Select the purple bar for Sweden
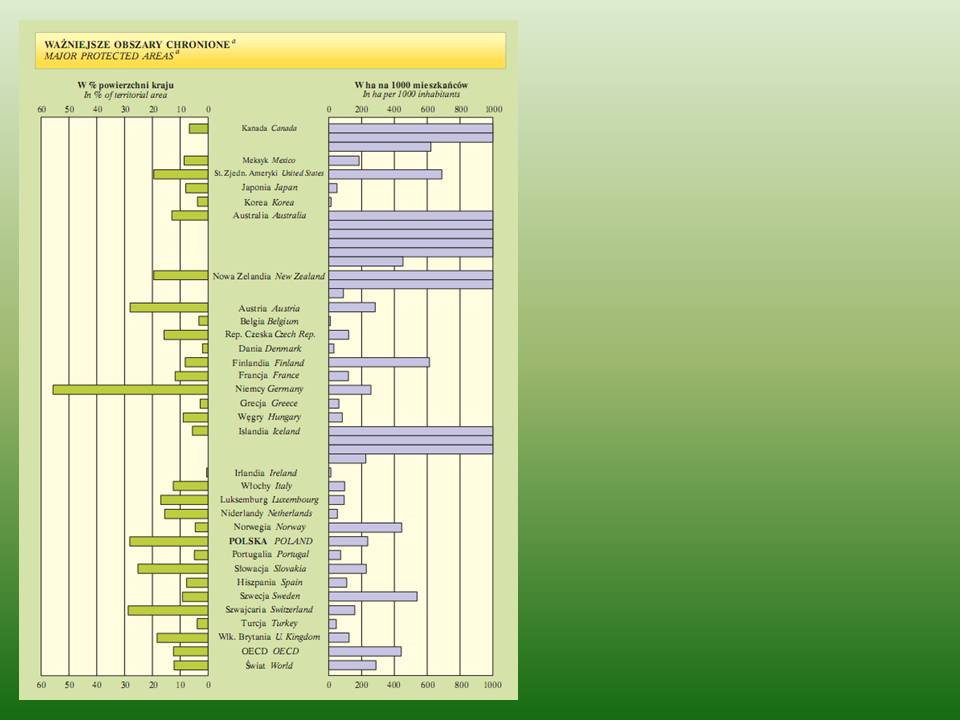This screenshot has width=960, height=720. [x=373, y=596]
